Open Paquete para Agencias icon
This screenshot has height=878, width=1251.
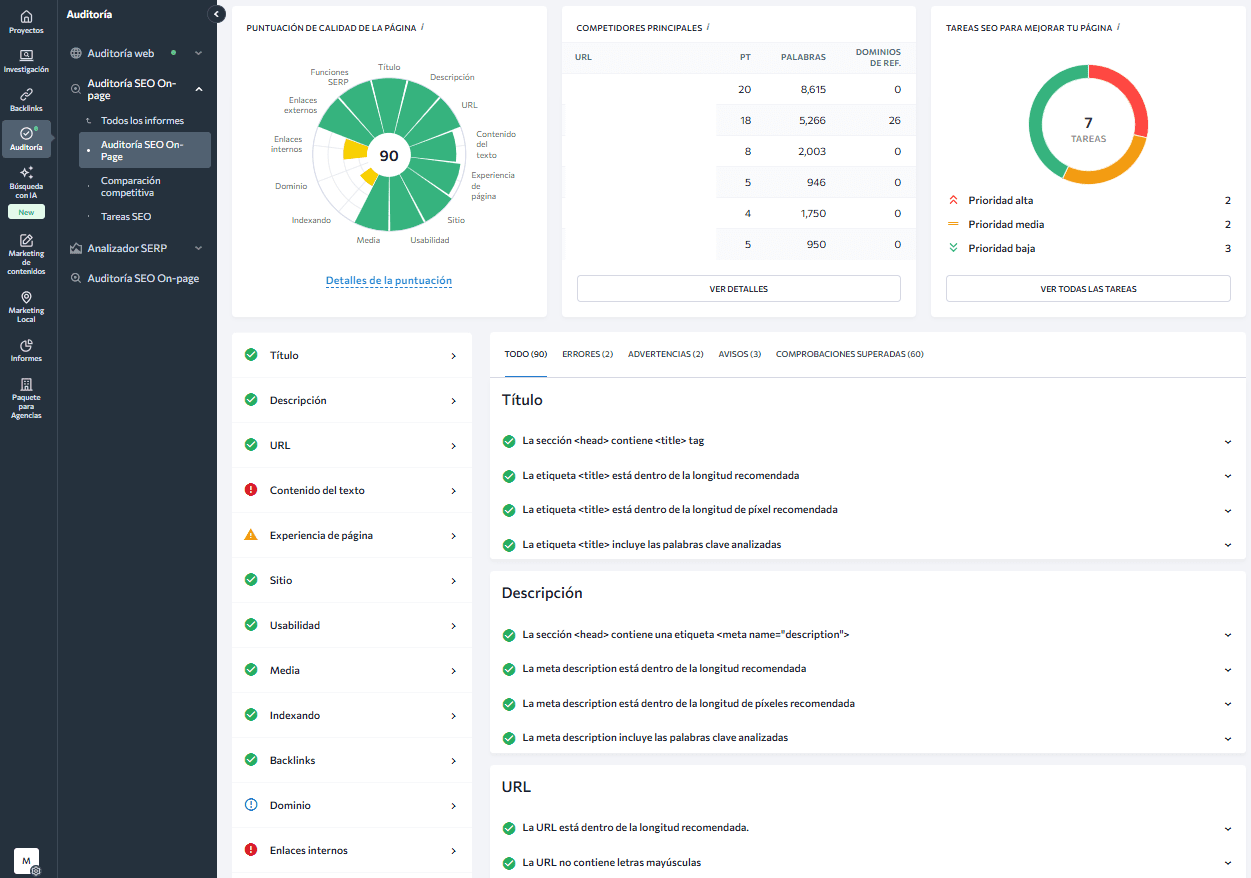pos(26,397)
